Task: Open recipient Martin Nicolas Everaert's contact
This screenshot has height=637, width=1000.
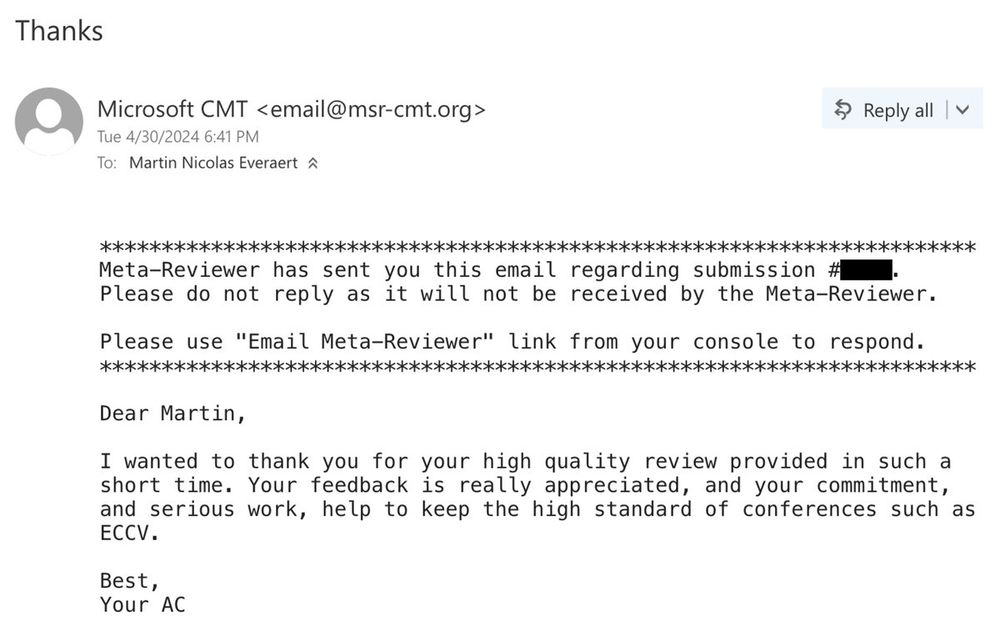Action: click(x=213, y=163)
